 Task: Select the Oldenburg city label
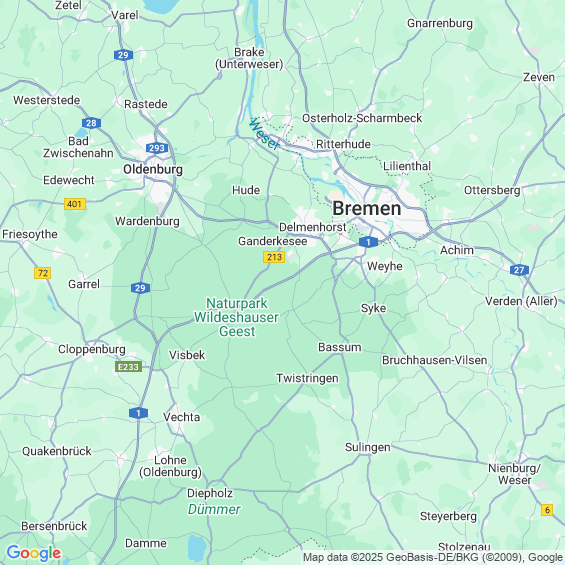click(153, 169)
